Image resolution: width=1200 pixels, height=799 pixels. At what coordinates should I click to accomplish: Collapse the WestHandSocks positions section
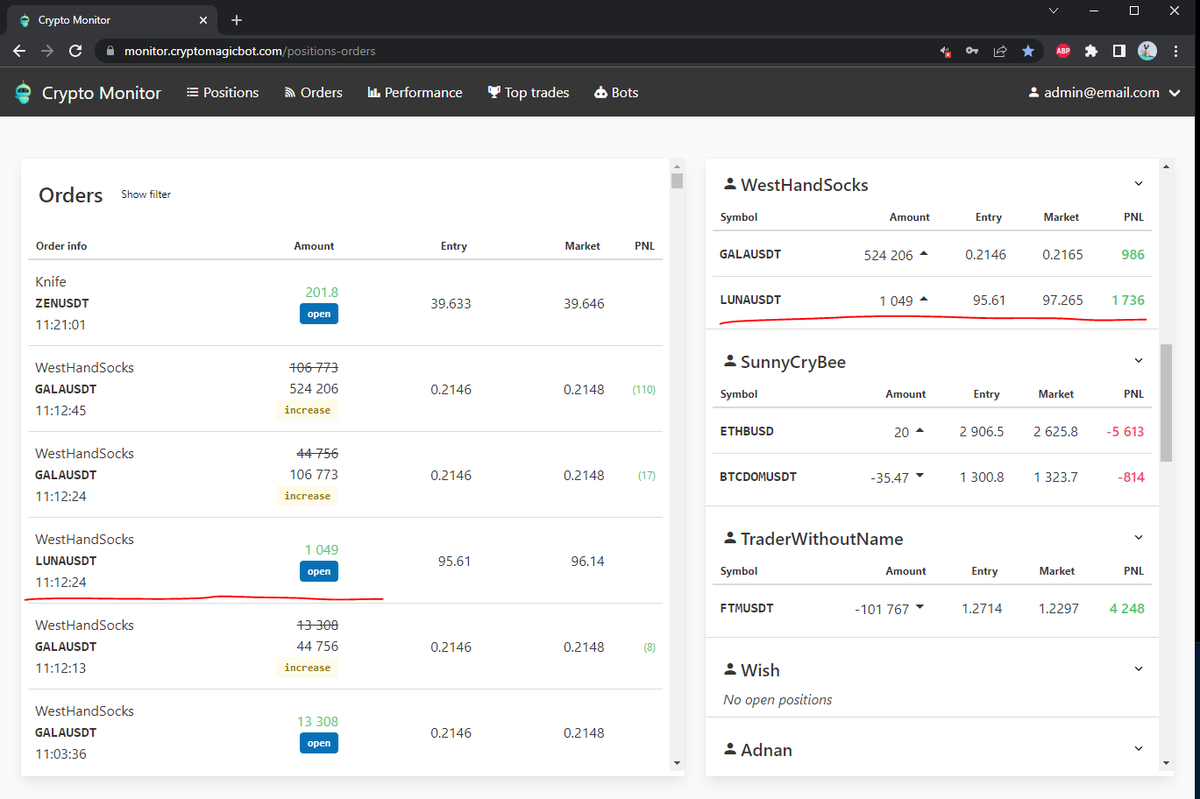[1138, 184]
